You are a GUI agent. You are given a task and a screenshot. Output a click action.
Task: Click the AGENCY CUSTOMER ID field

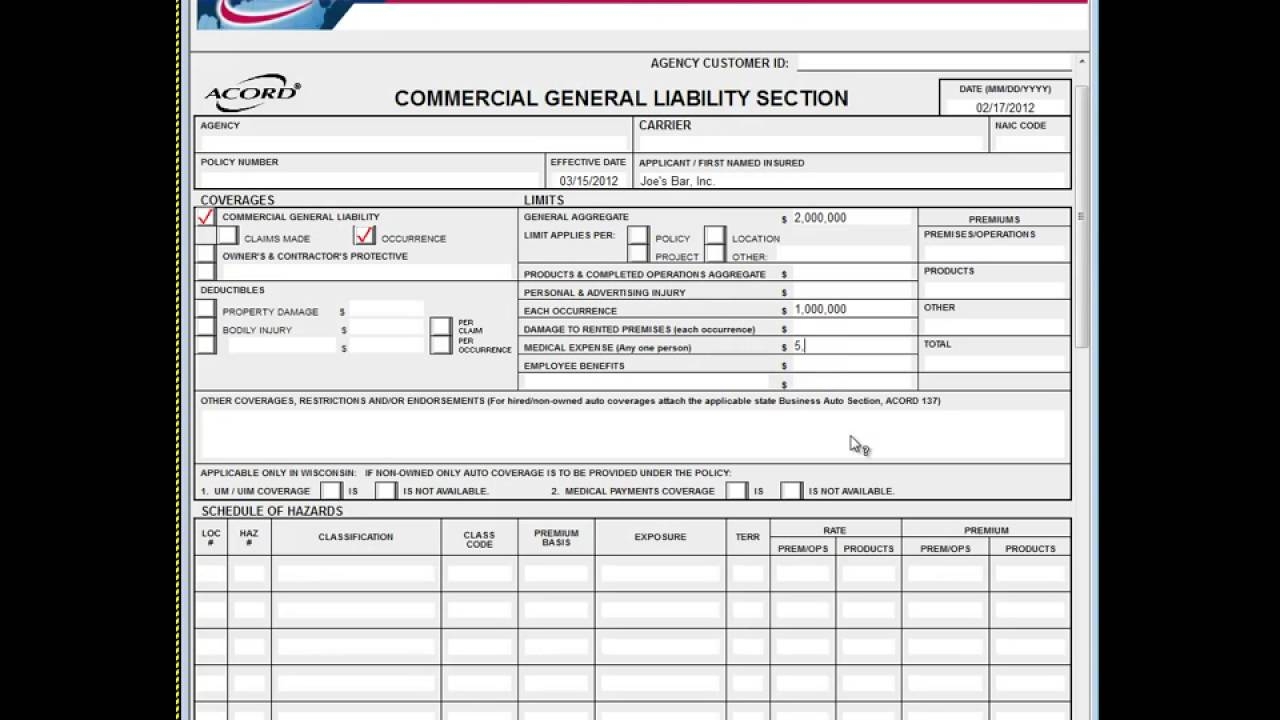935,62
